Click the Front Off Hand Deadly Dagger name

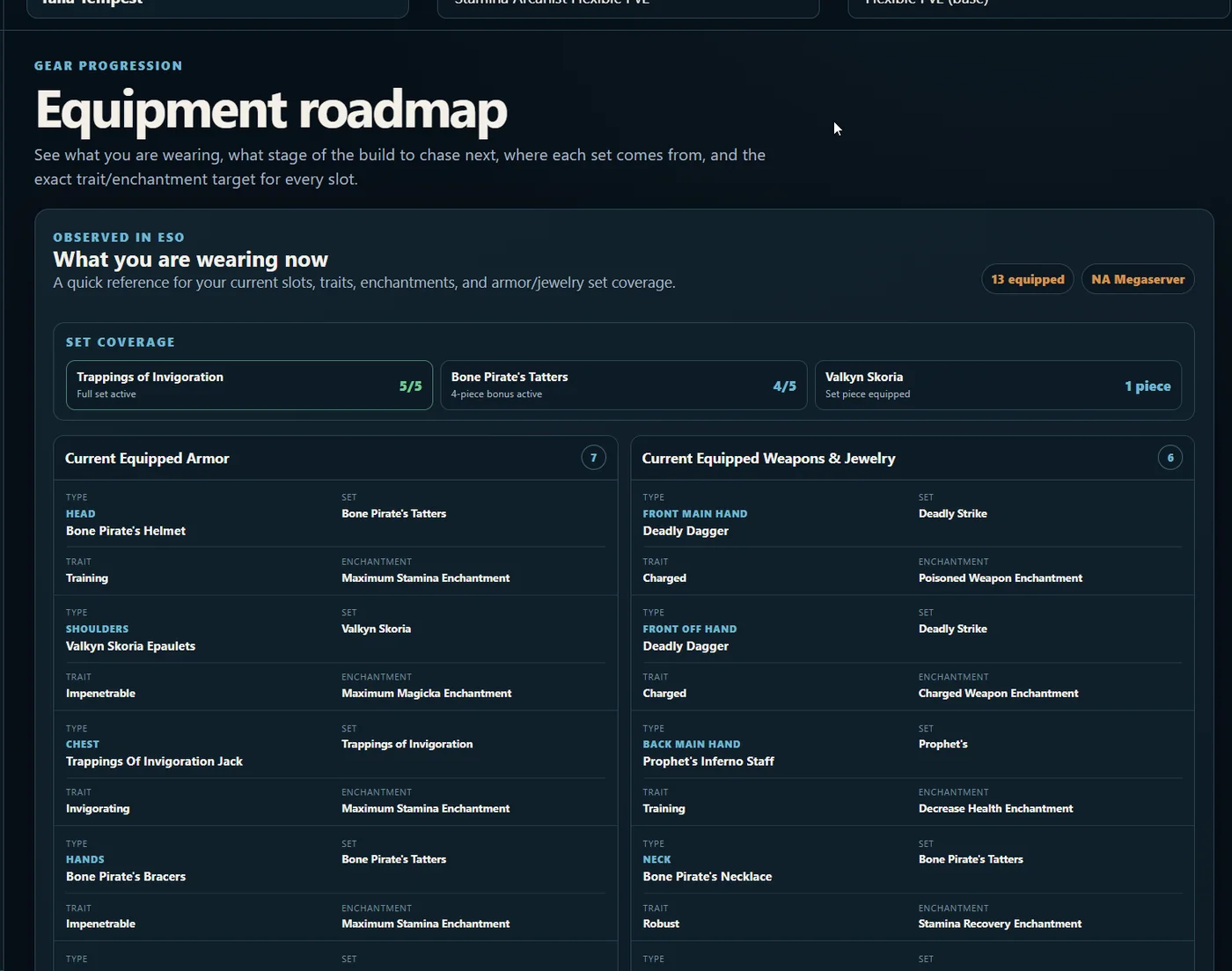click(x=686, y=646)
